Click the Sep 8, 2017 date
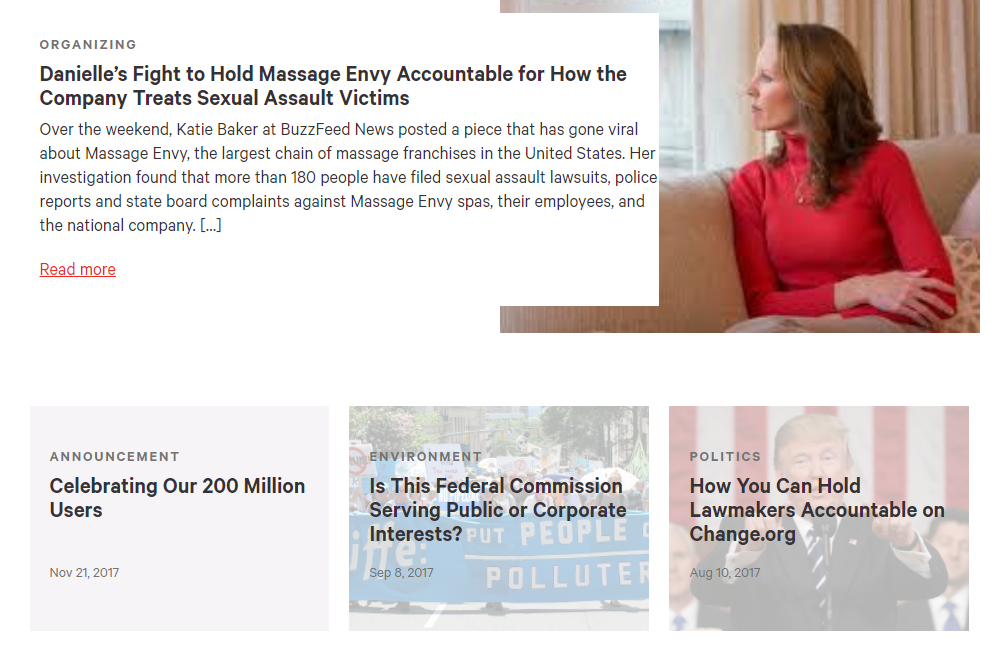This screenshot has width=1007, height=651. 401,573
